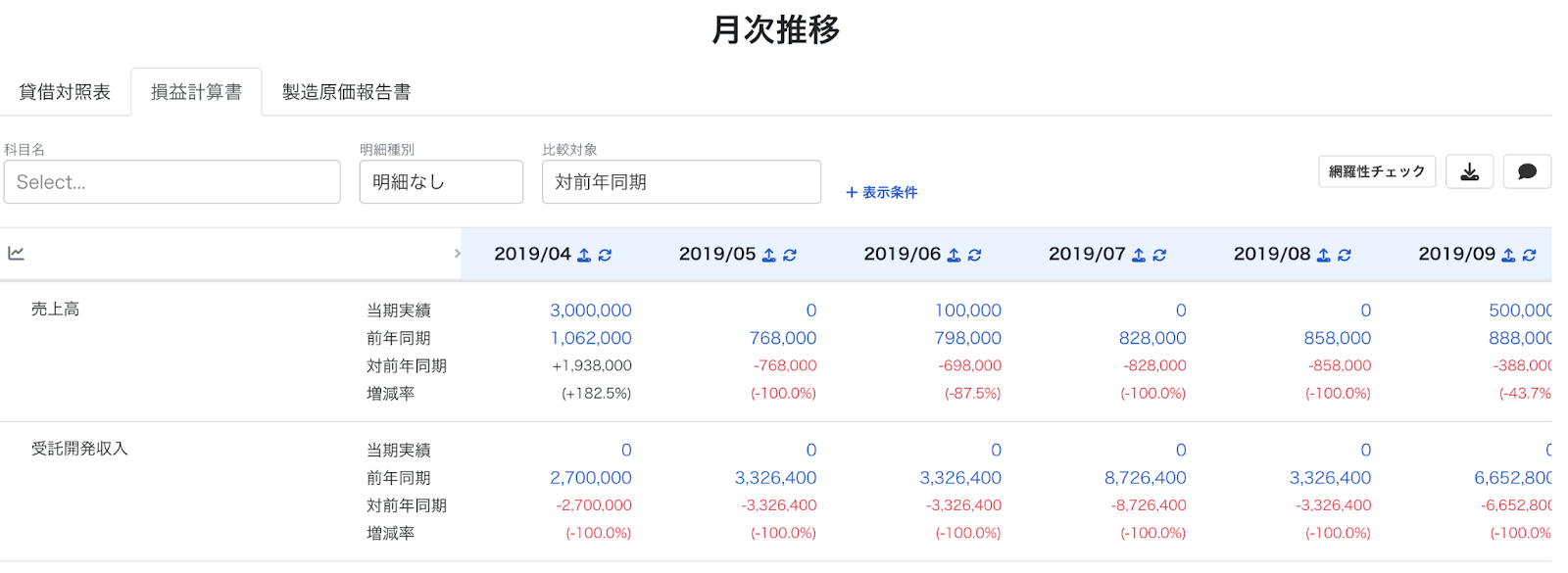
Task: Click the 2019/05 column header
Action: point(717,254)
